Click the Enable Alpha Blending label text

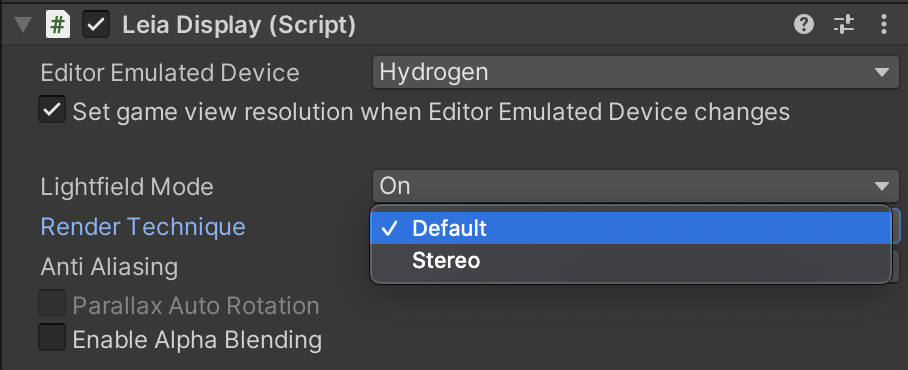click(197, 339)
